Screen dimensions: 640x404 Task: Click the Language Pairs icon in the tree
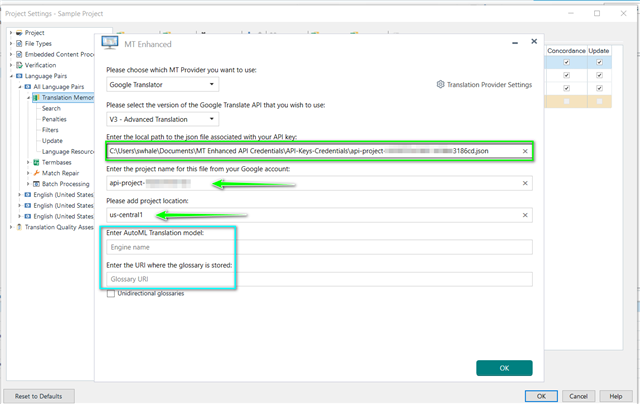click(19, 76)
